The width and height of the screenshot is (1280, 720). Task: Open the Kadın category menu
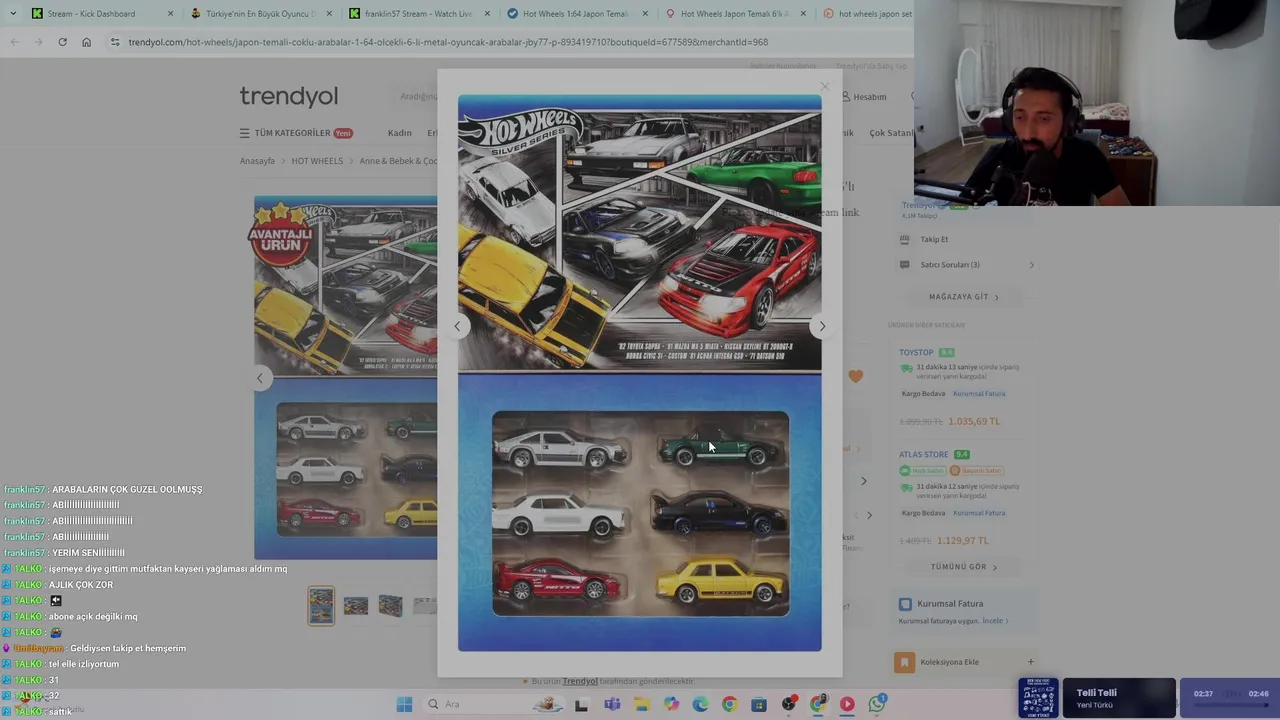click(x=399, y=133)
